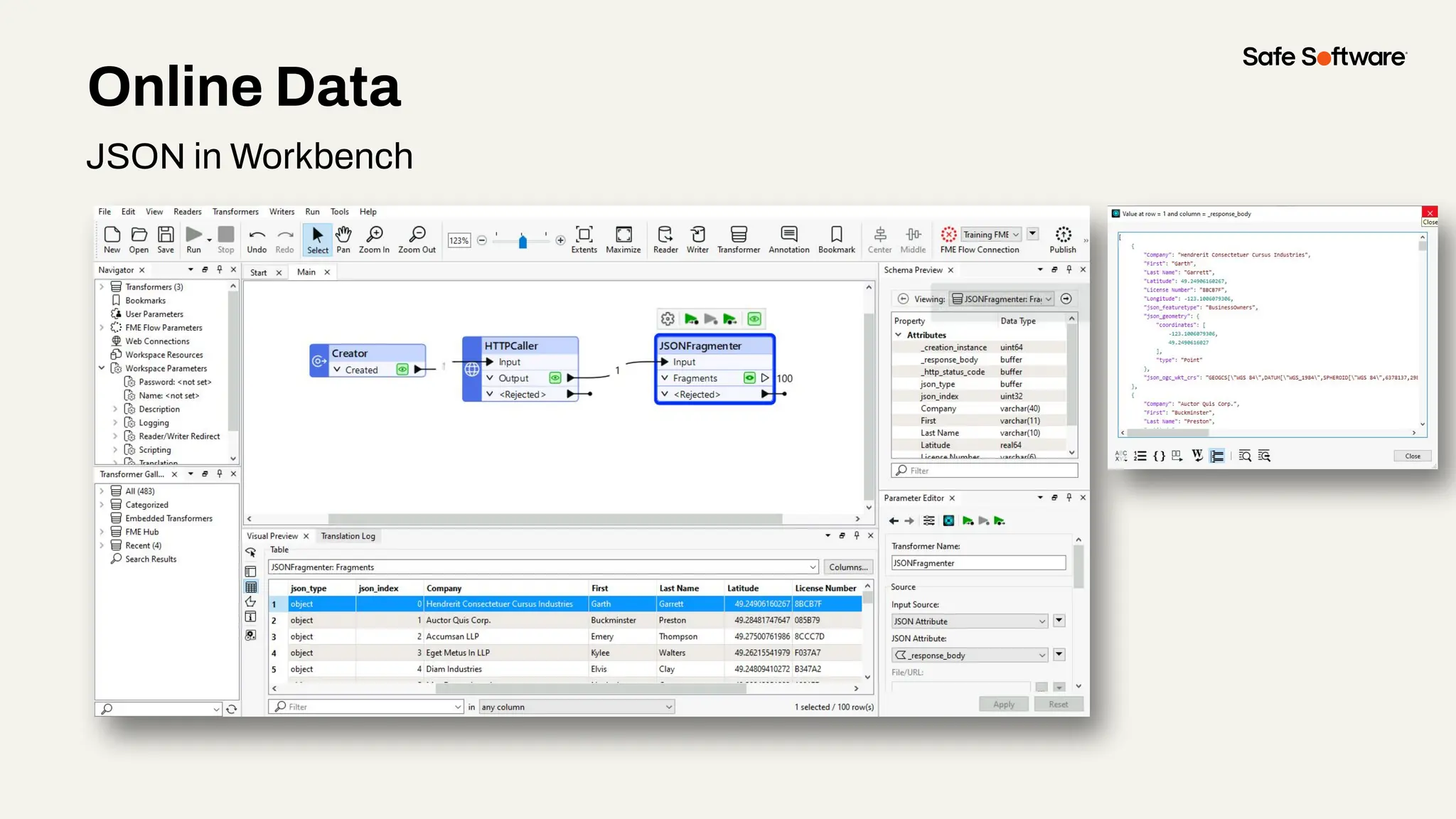Click the curly braces format icon in value window
Screen dimensions: 1456x819
pyautogui.click(x=1159, y=456)
